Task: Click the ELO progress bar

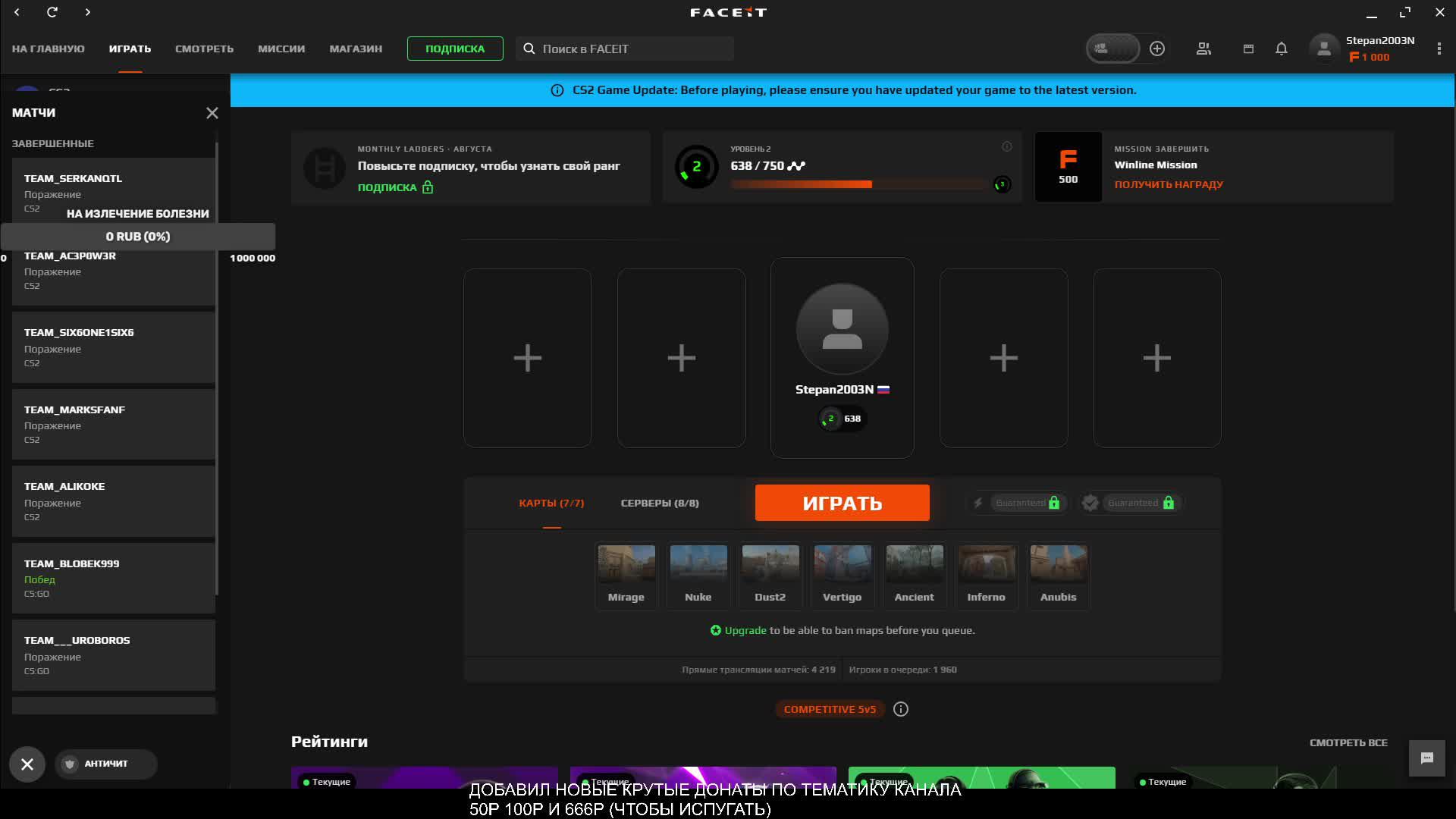Action: pyautogui.click(x=859, y=184)
